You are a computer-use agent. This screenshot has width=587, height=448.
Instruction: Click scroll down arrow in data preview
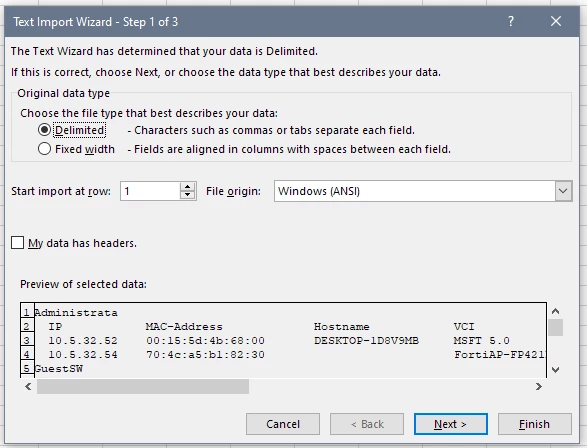[x=556, y=370]
